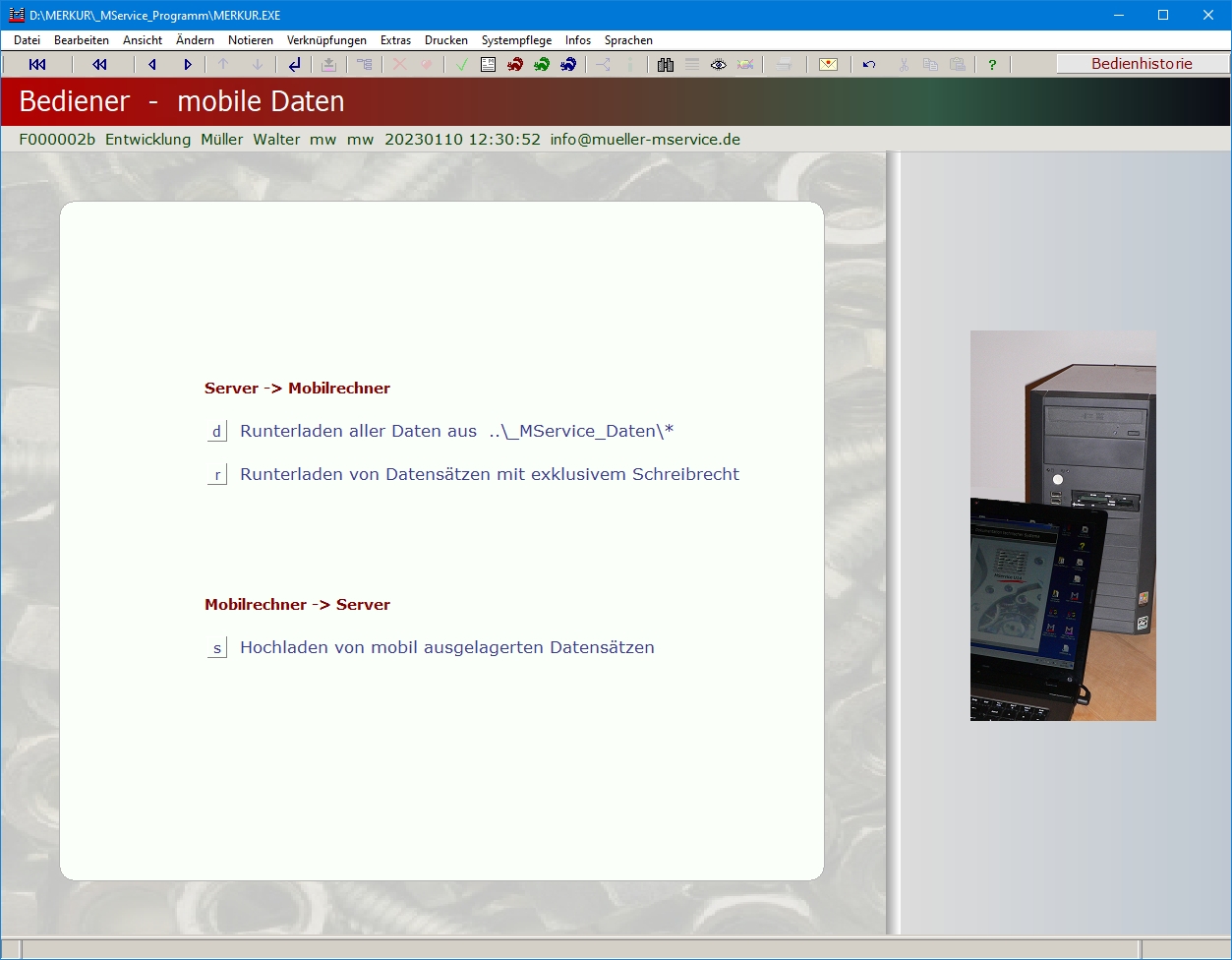Open the Ansicht menu
This screenshot has width=1232, height=960.
click(143, 40)
